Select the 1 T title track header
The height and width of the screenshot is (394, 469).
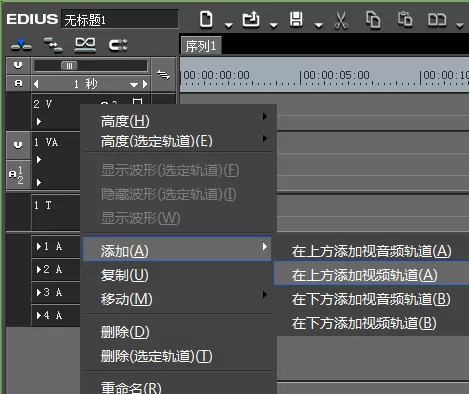click(56, 212)
